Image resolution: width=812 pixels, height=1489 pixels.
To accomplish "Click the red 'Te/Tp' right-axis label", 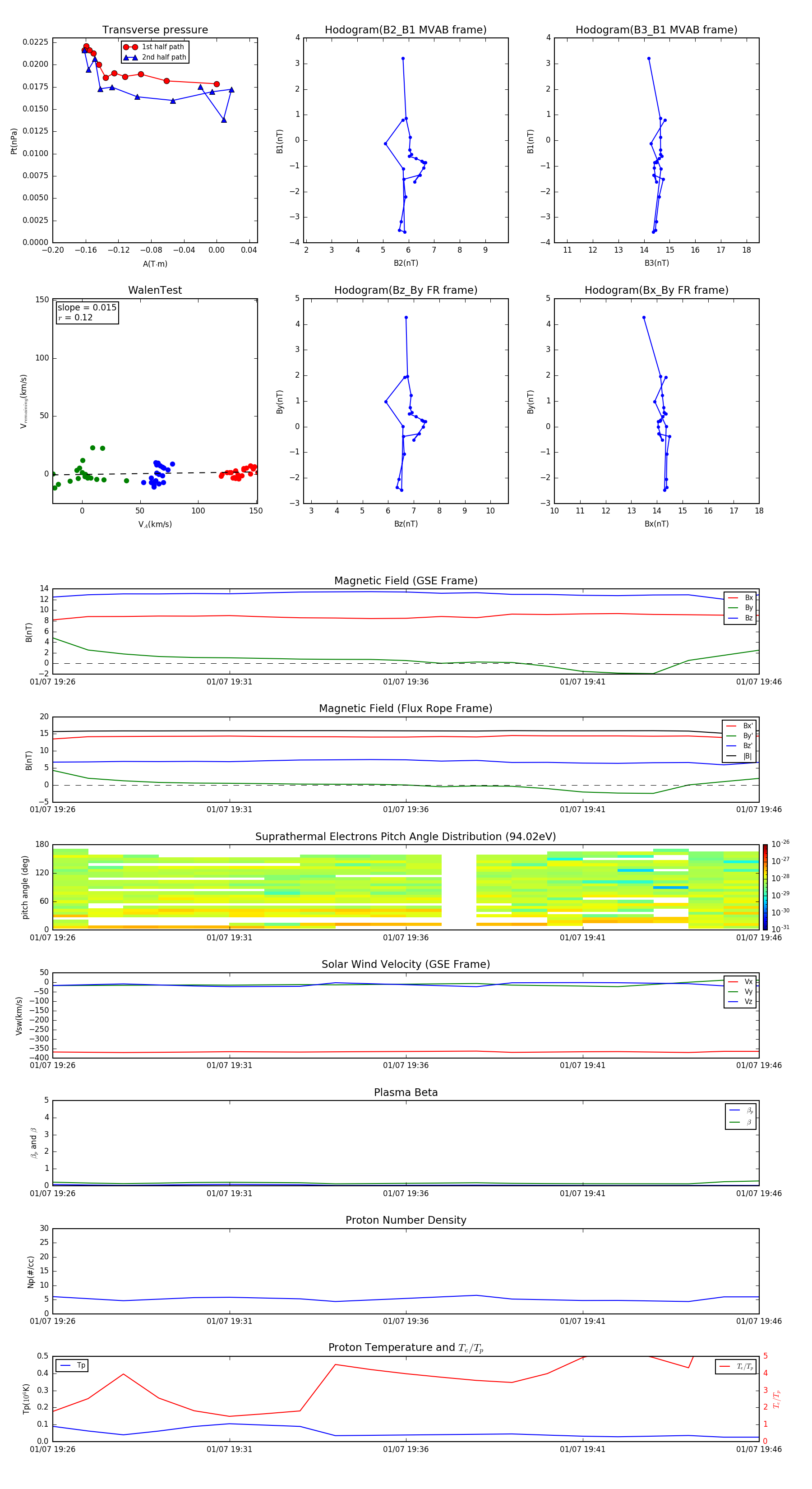I will (777, 1399).
